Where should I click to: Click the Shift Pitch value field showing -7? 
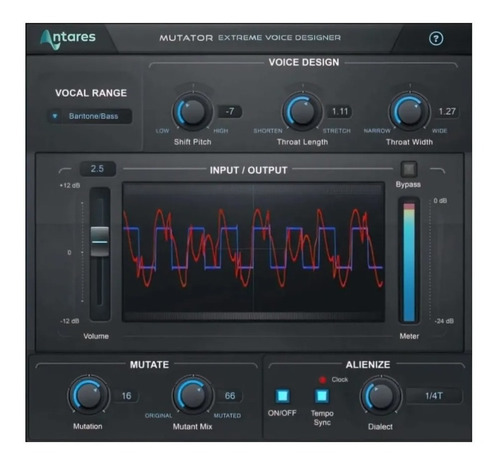click(230, 111)
